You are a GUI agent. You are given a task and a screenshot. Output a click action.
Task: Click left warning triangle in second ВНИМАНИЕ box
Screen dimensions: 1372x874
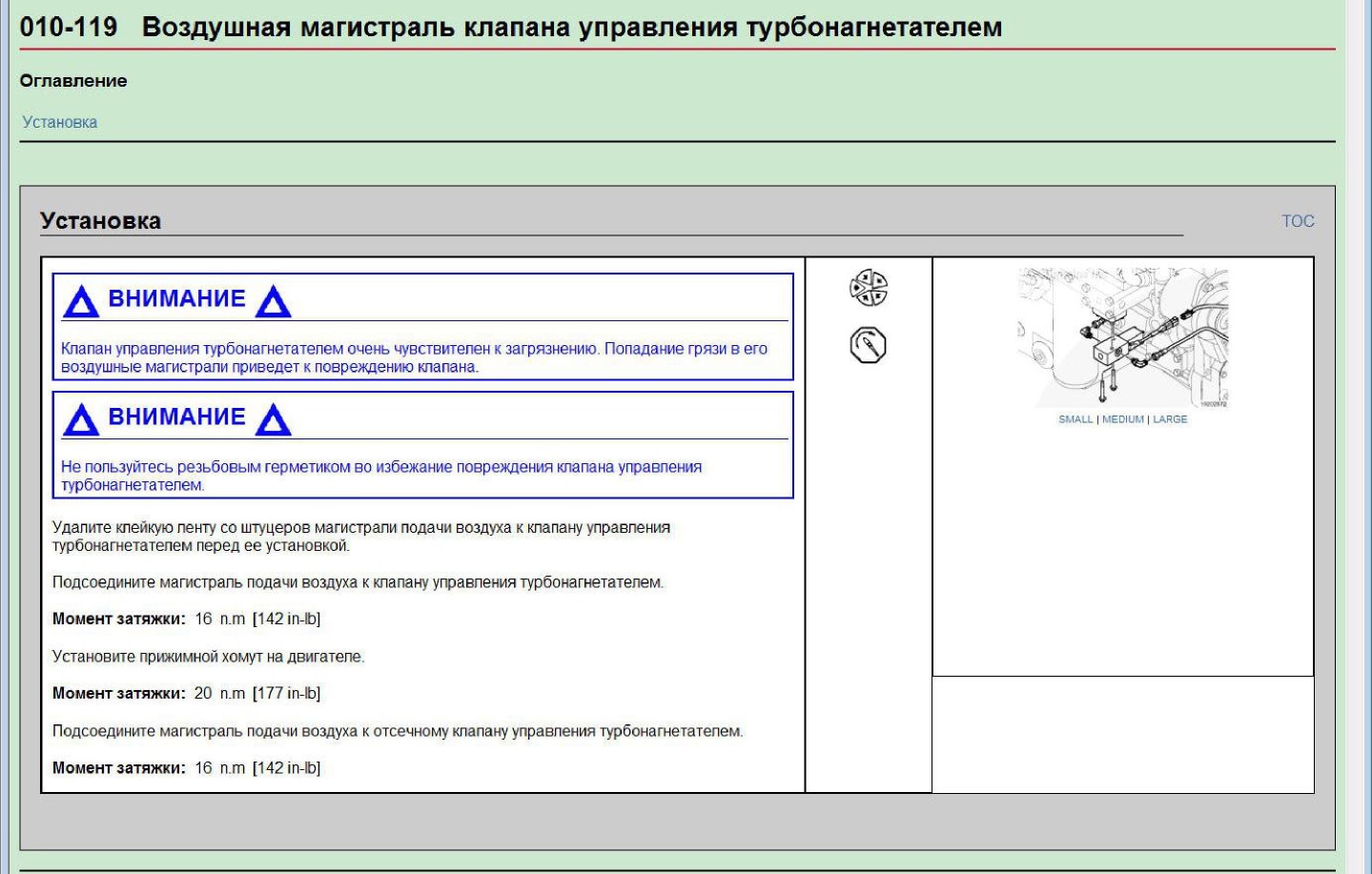[81, 420]
